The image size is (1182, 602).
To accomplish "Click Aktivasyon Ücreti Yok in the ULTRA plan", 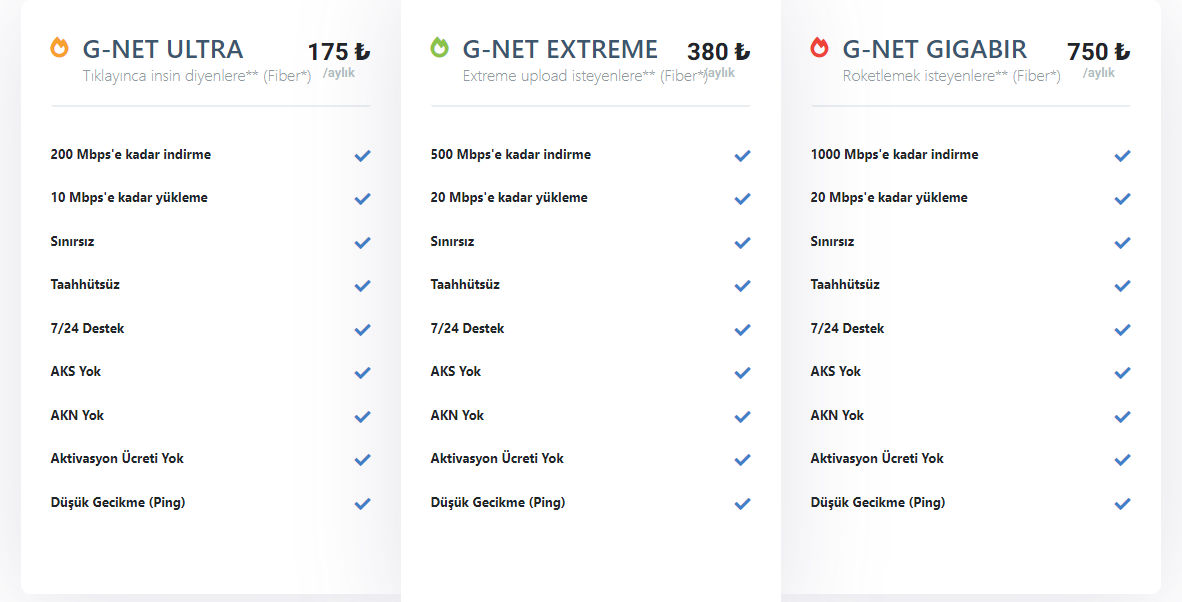I will tap(117, 458).
